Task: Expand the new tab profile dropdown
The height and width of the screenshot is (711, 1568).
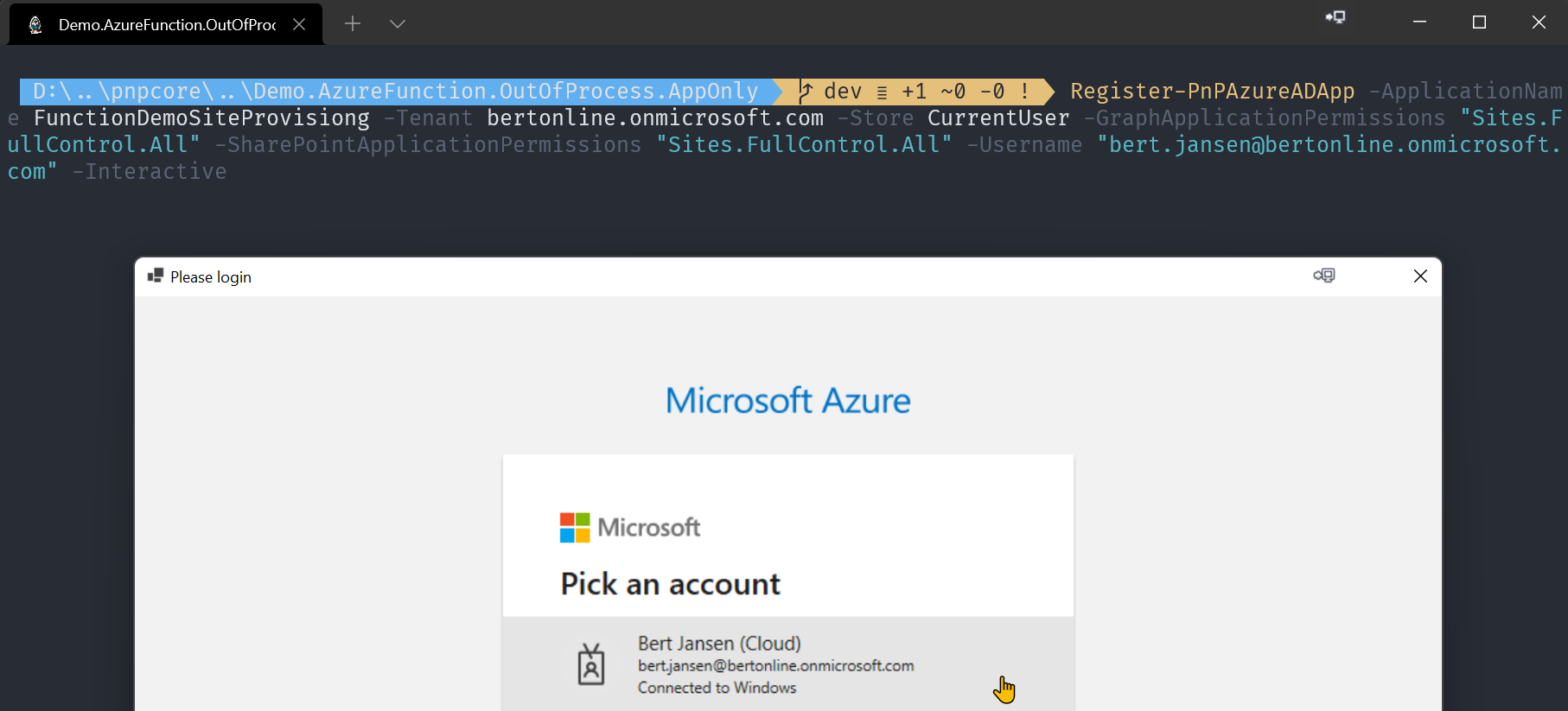Action: point(397,24)
